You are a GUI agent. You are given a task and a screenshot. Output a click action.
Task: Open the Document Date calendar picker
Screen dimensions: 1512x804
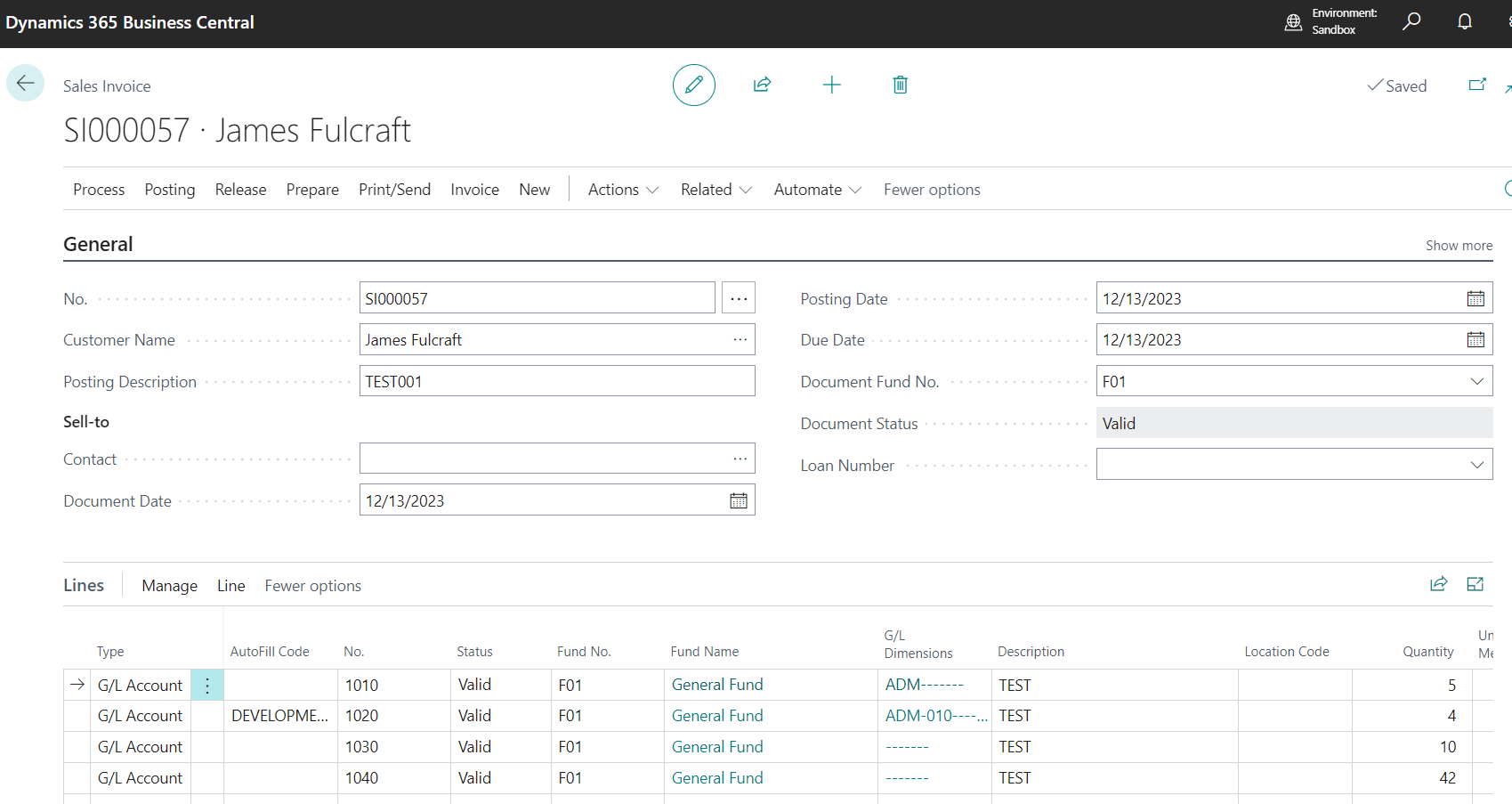coord(739,500)
